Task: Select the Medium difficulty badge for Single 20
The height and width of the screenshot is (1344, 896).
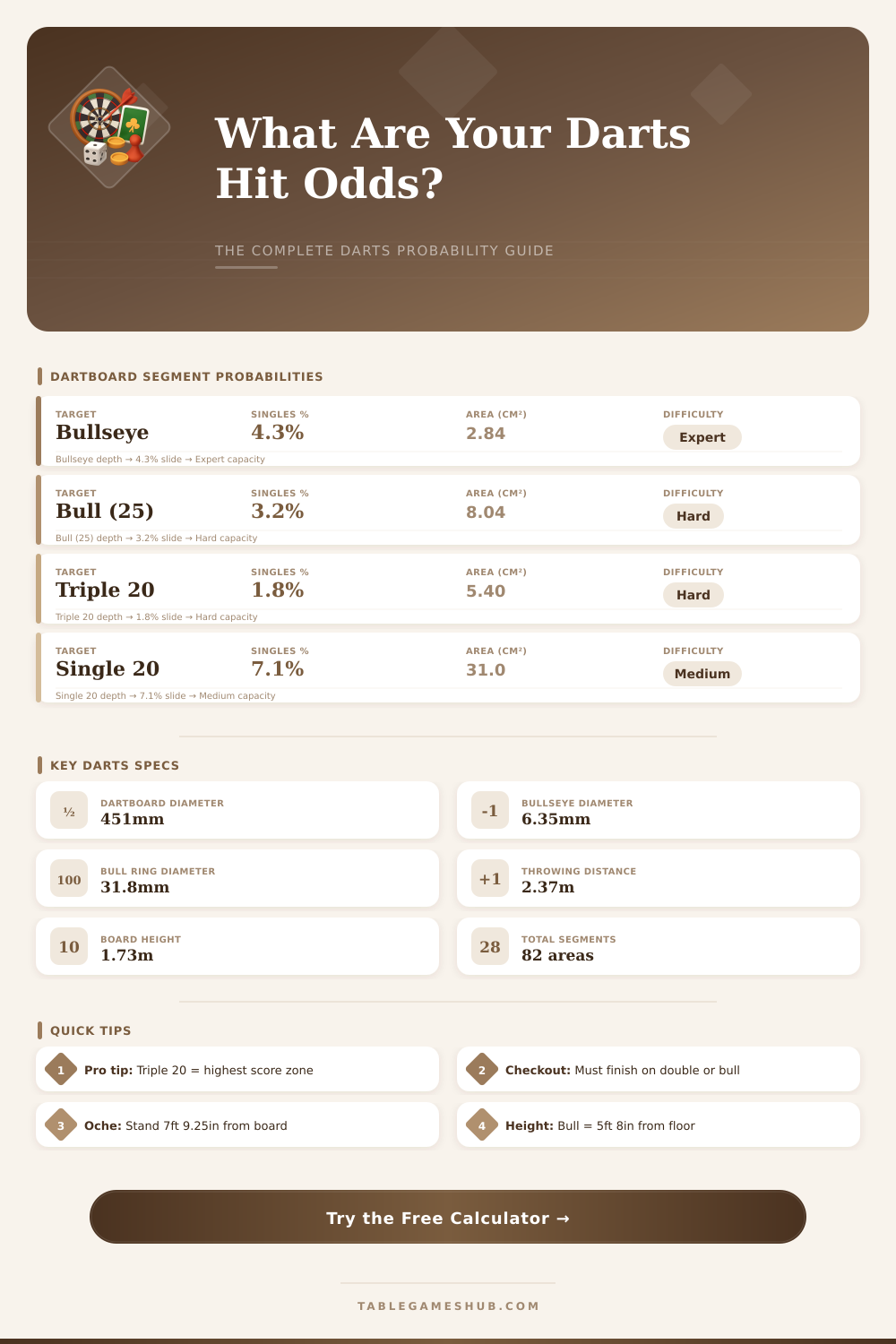Action: (x=702, y=674)
